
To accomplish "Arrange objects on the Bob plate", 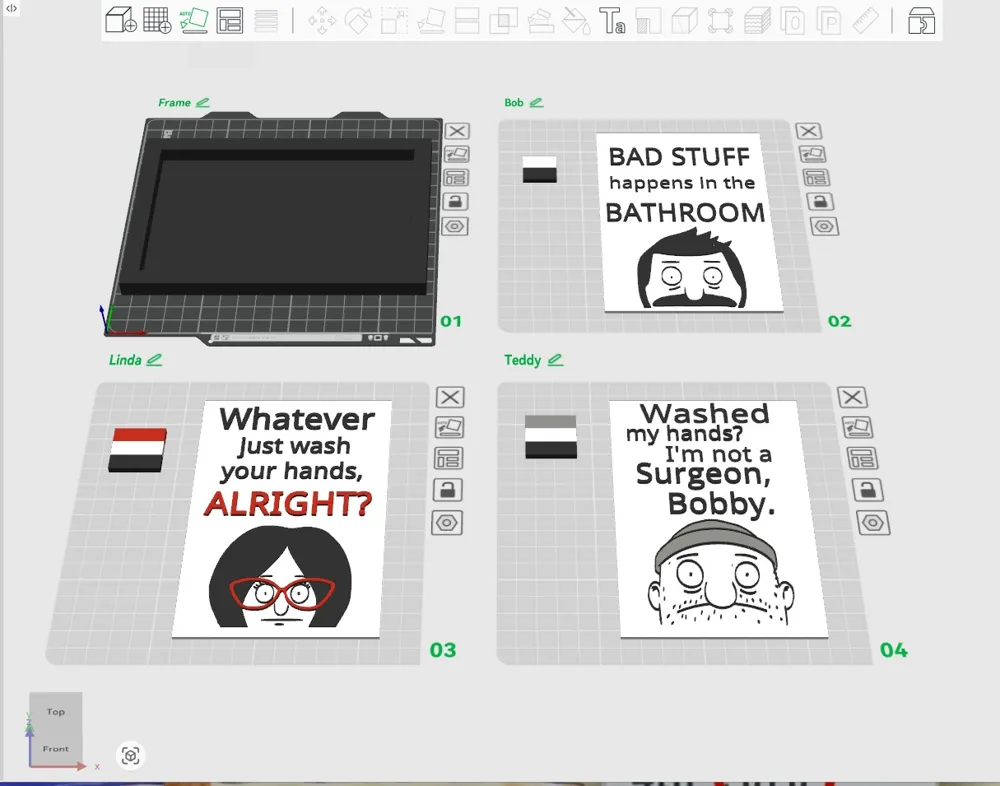I will pyautogui.click(x=816, y=178).
